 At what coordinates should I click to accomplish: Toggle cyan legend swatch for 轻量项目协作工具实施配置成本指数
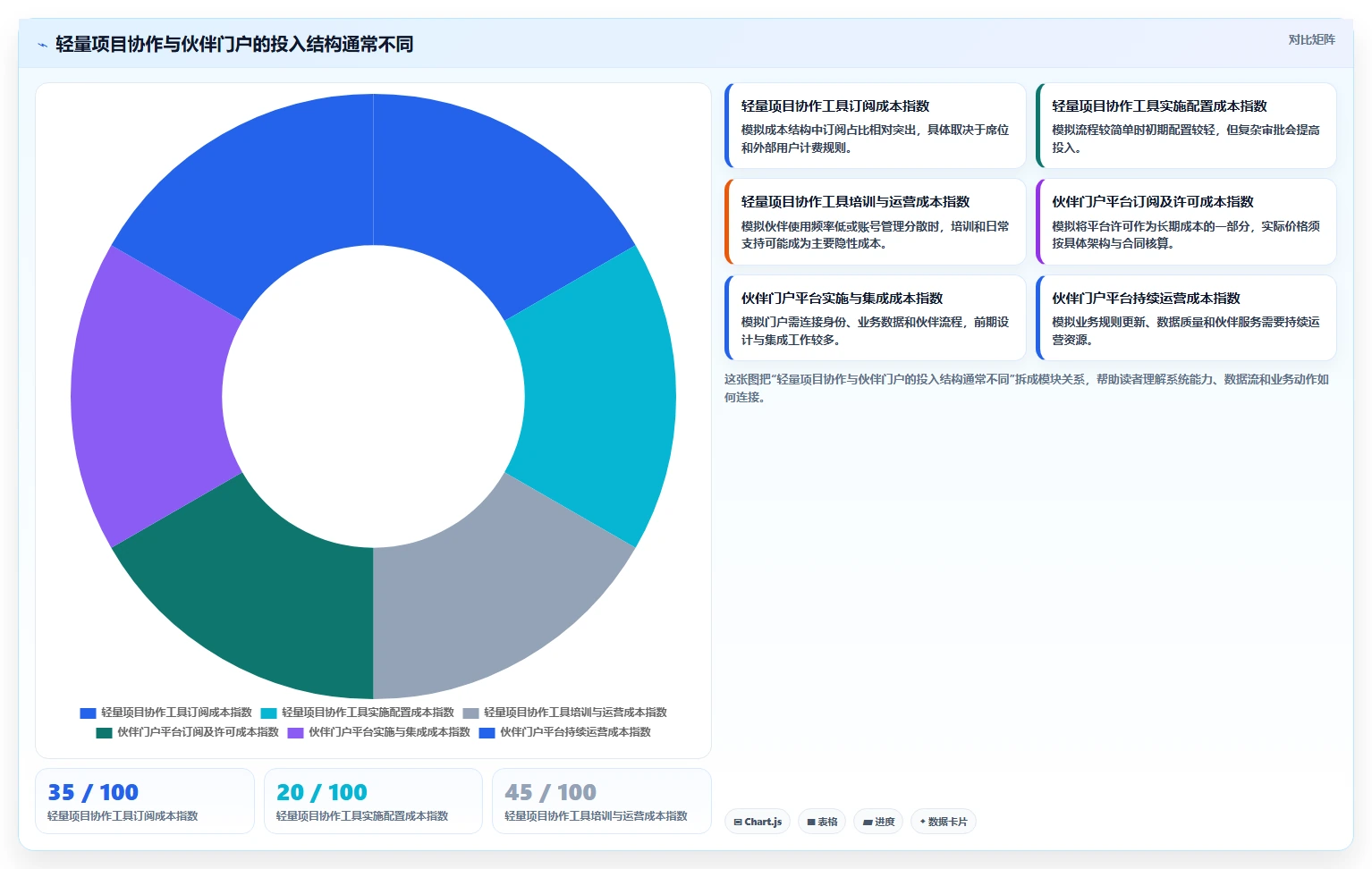(x=268, y=713)
